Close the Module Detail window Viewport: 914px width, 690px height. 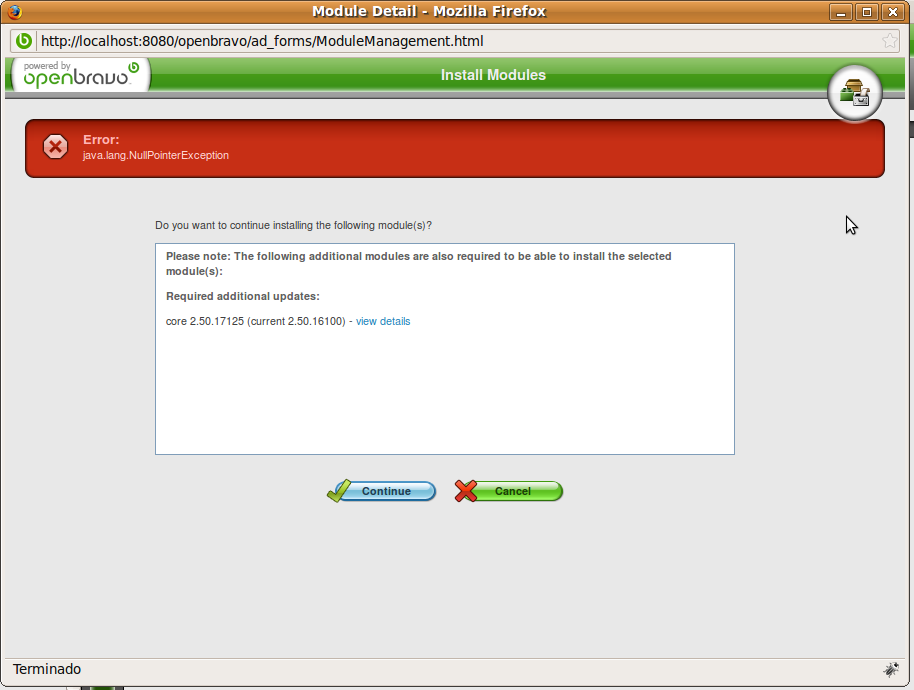(892, 12)
